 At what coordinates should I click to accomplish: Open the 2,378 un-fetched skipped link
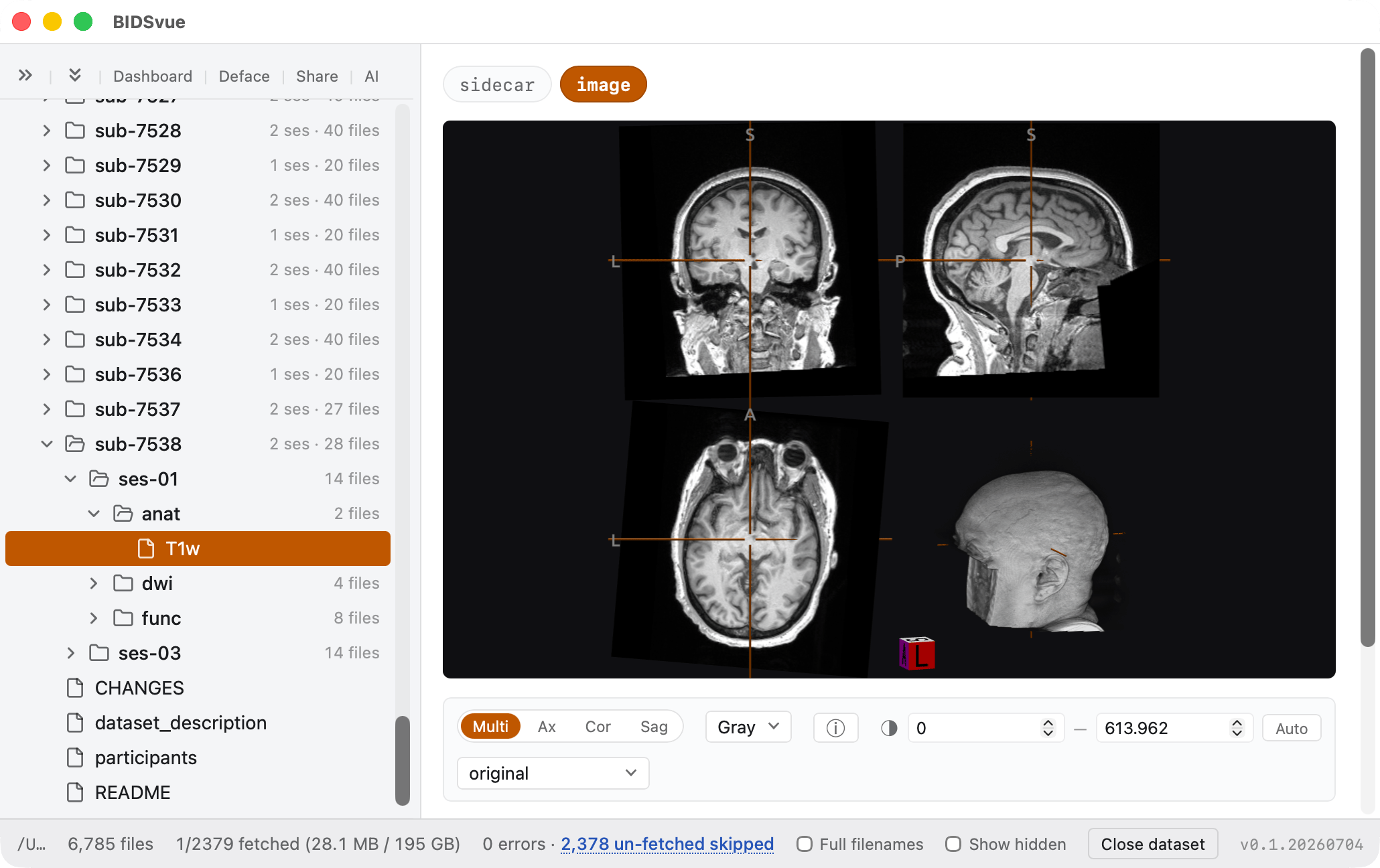tap(667, 844)
